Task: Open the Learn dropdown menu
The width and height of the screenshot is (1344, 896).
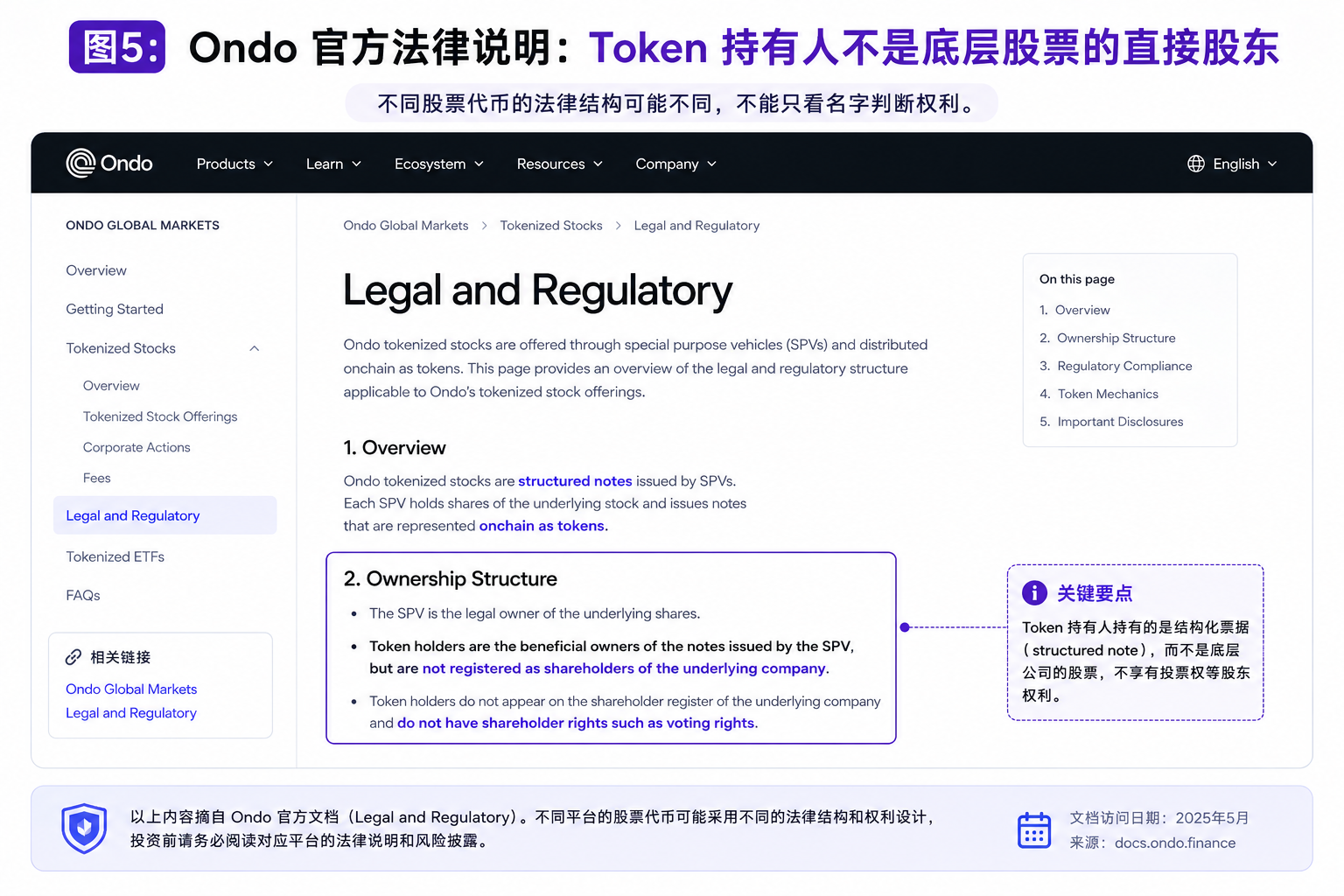Action: click(333, 164)
